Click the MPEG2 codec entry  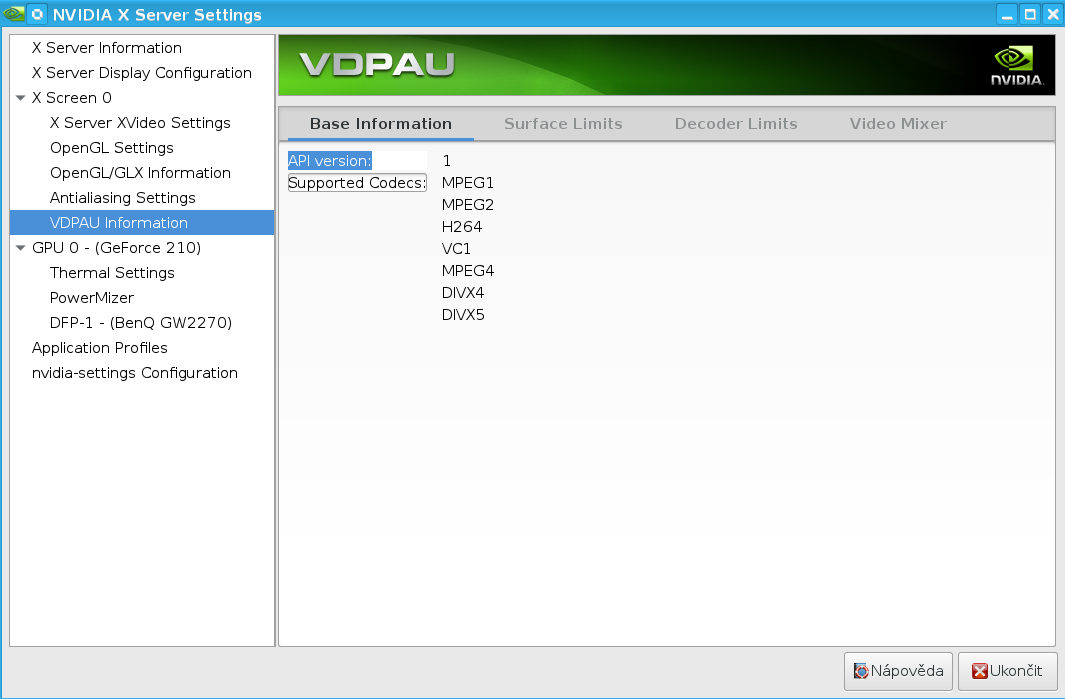pyautogui.click(x=467, y=204)
